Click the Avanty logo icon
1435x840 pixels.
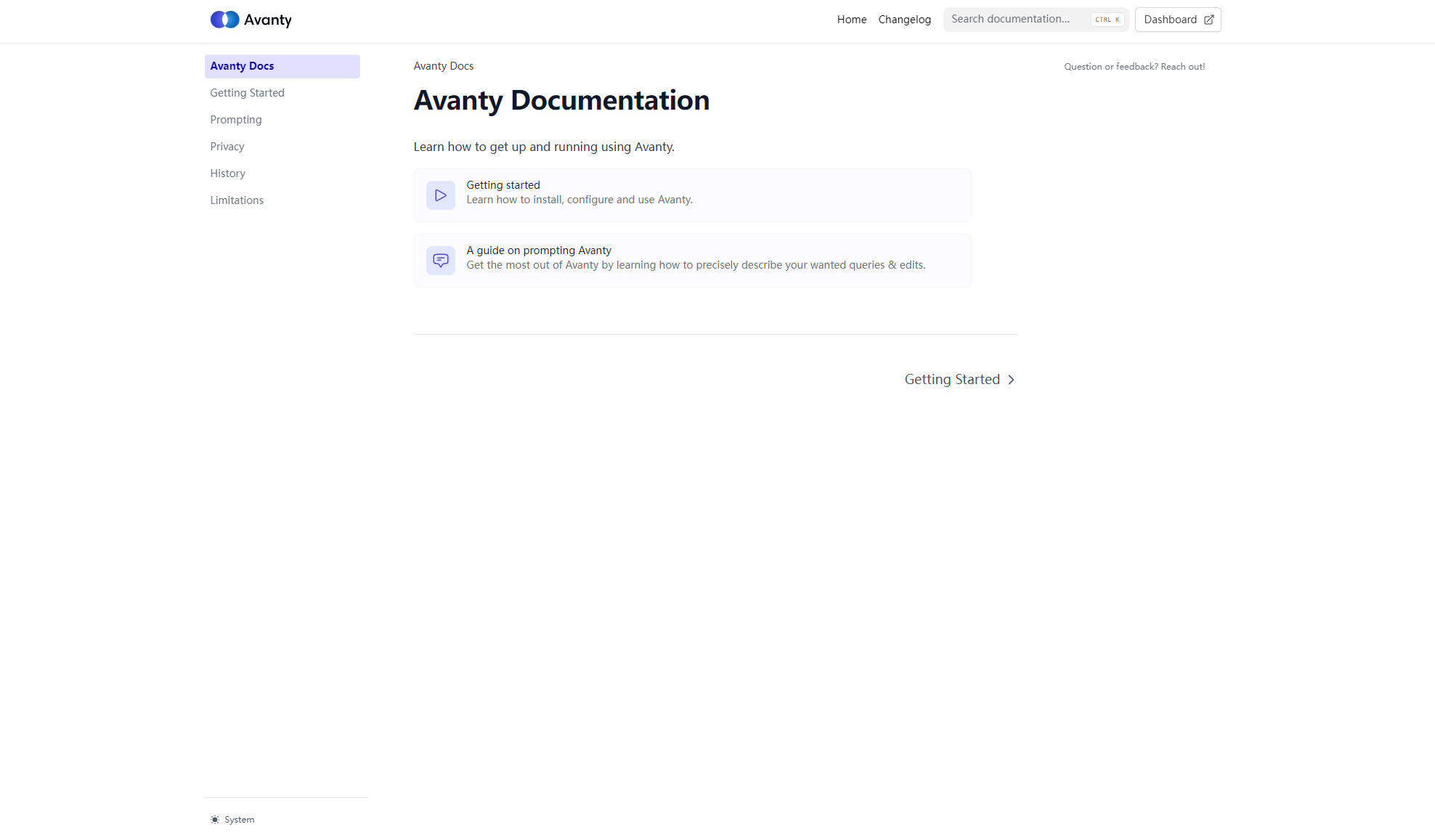point(224,20)
